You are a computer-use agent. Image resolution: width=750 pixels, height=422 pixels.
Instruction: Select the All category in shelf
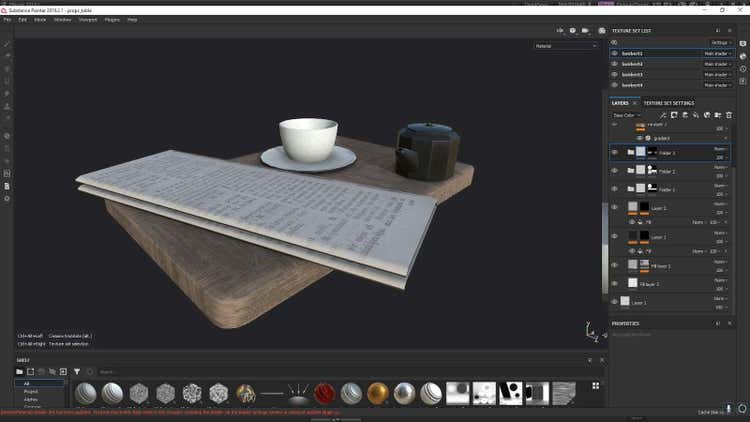point(40,383)
